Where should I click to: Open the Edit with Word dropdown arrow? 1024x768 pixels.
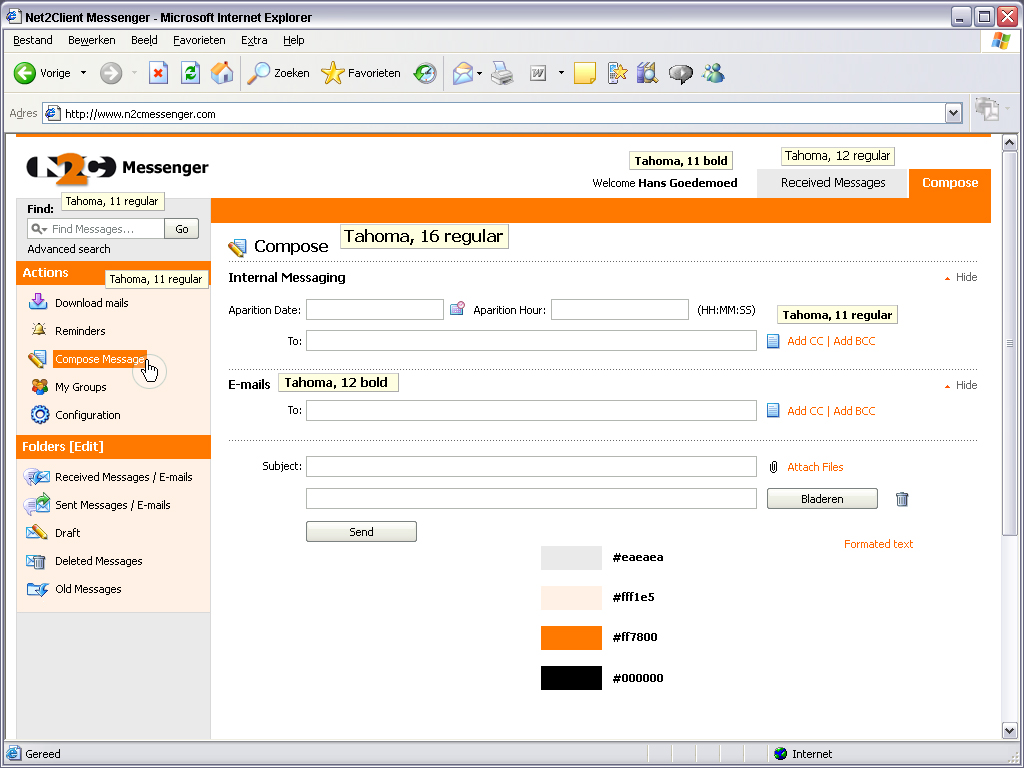tap(561, 73)
